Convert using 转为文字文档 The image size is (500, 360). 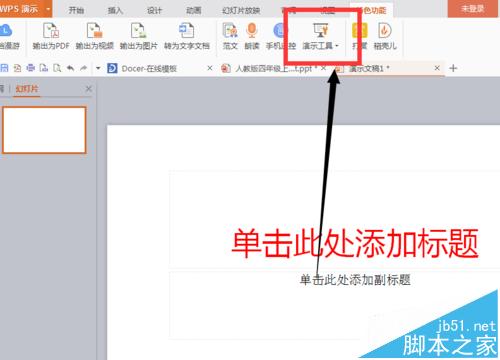[187, 36]
